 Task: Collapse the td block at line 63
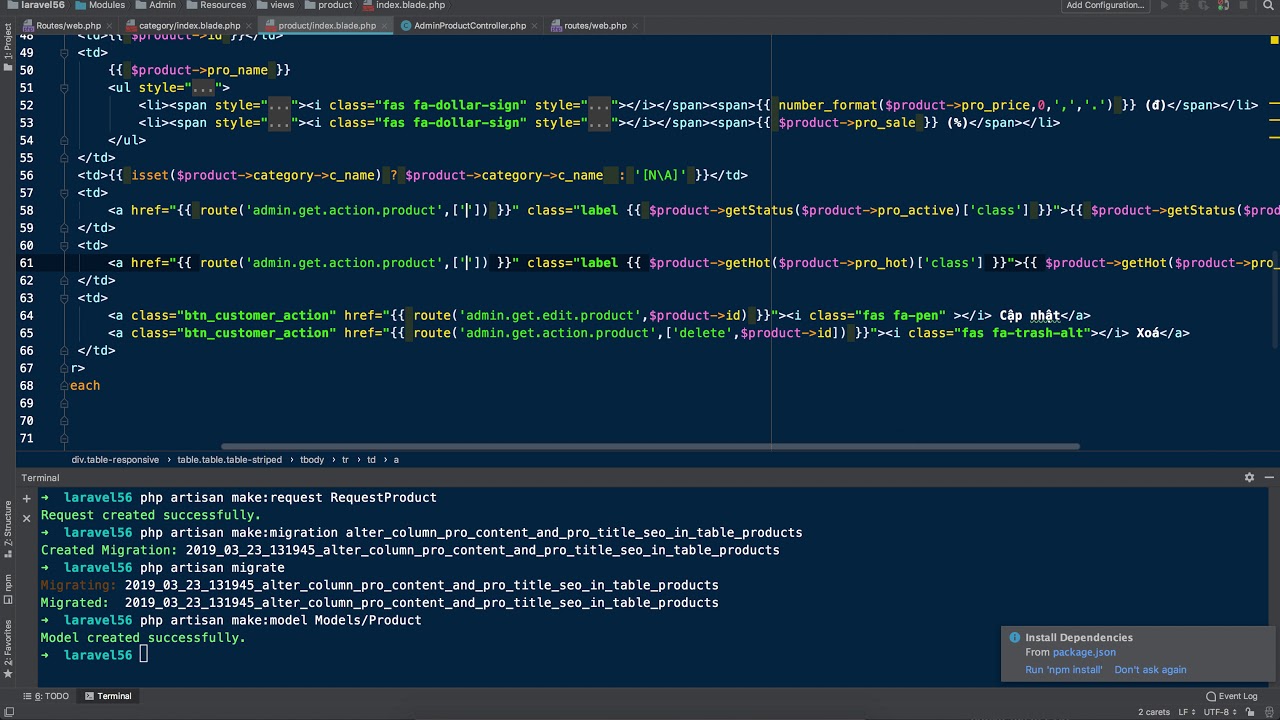65,298
